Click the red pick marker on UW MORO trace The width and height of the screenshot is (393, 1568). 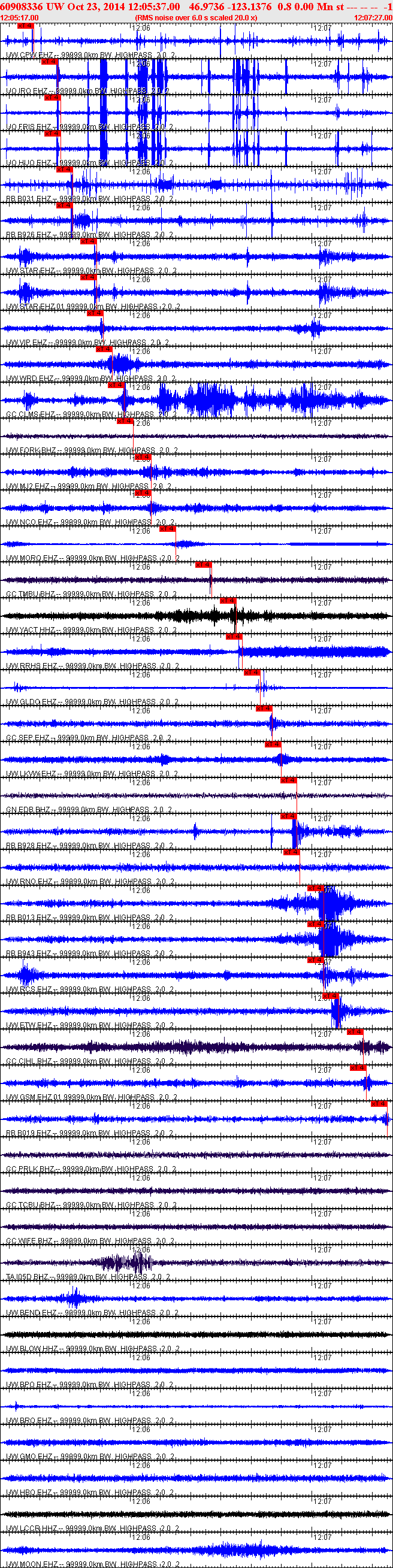coord(167,528)
